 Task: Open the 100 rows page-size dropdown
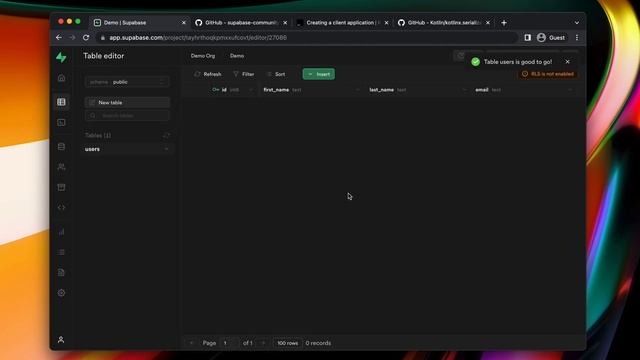click(287, 343)
